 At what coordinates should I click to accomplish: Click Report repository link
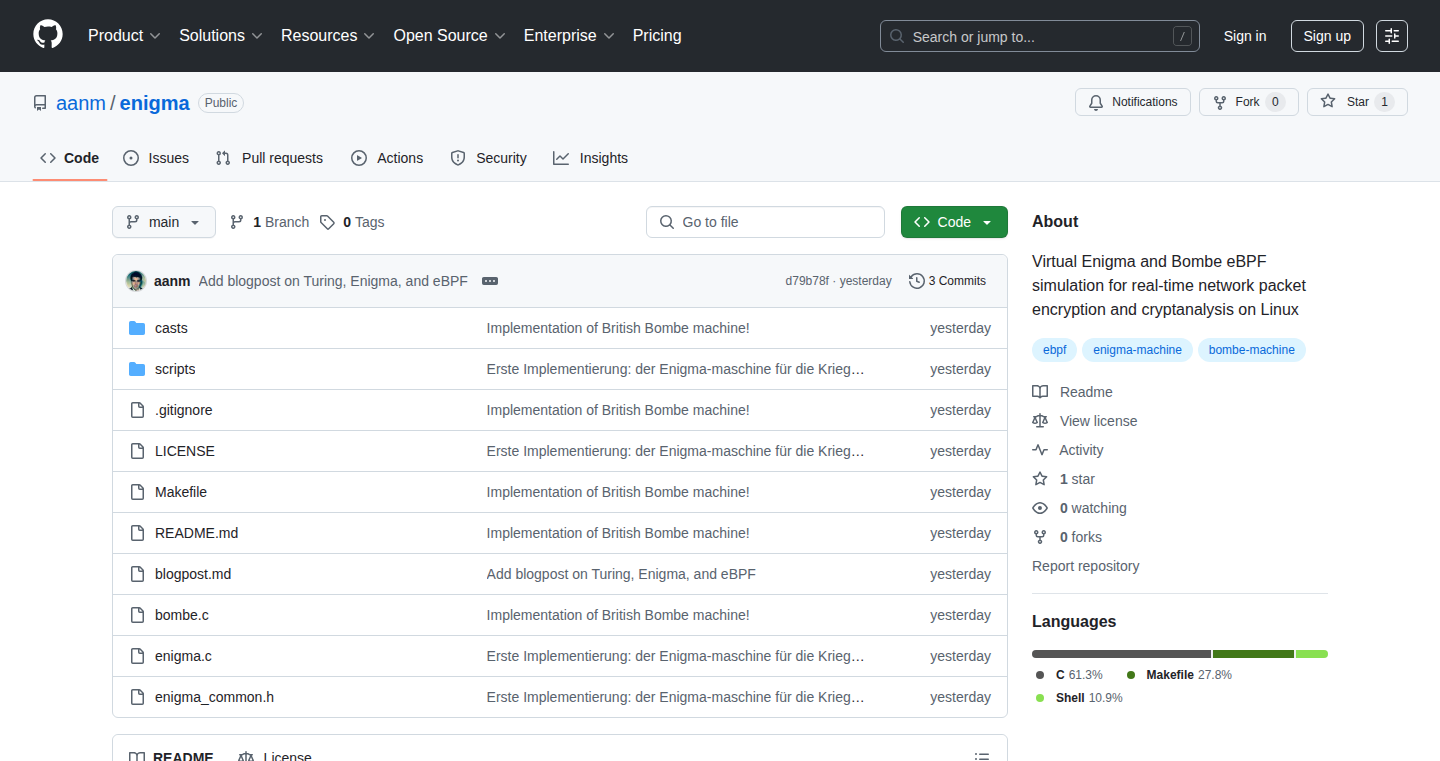pos(1085,566)
